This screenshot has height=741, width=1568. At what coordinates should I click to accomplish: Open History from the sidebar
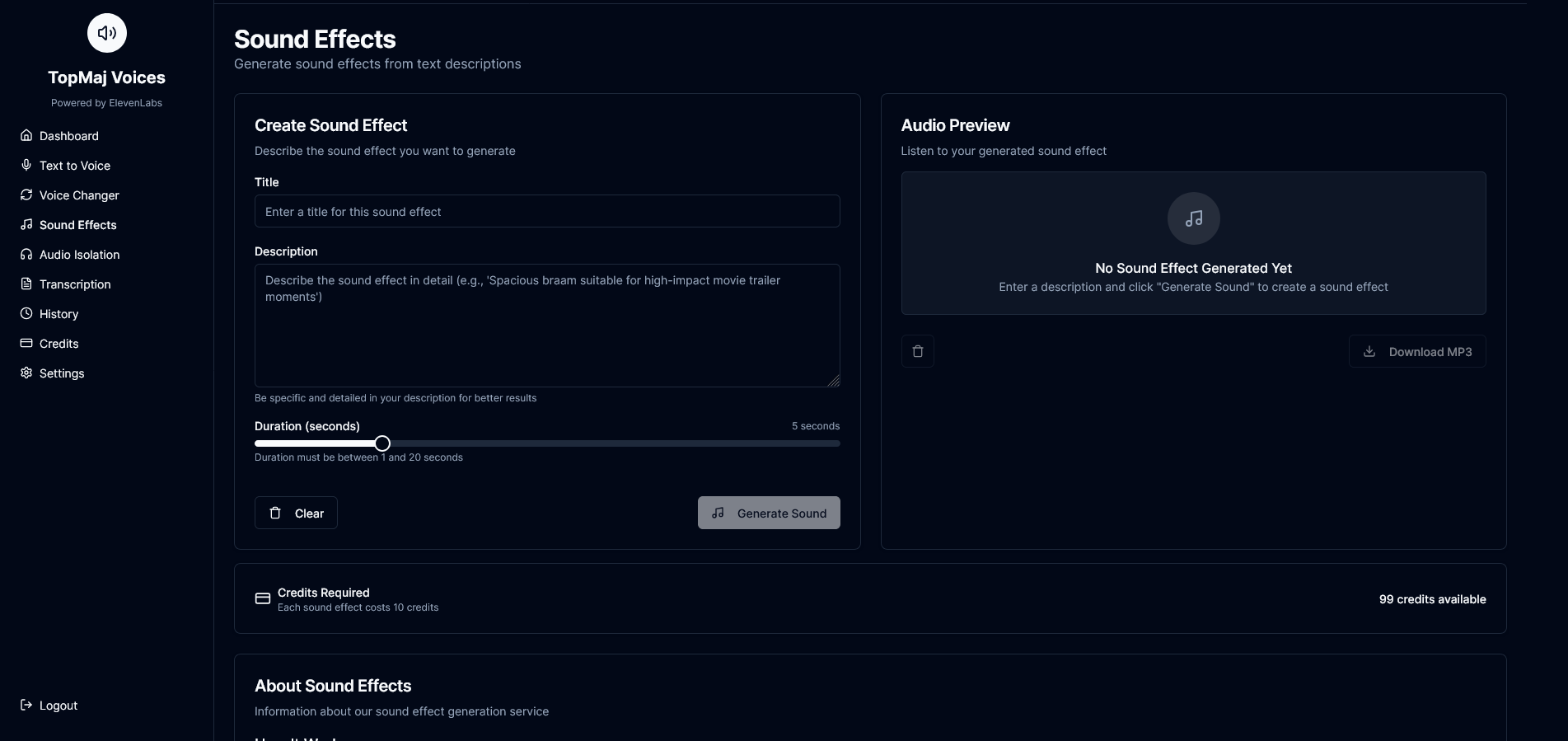pyautogui.click(x=59, y=314)
